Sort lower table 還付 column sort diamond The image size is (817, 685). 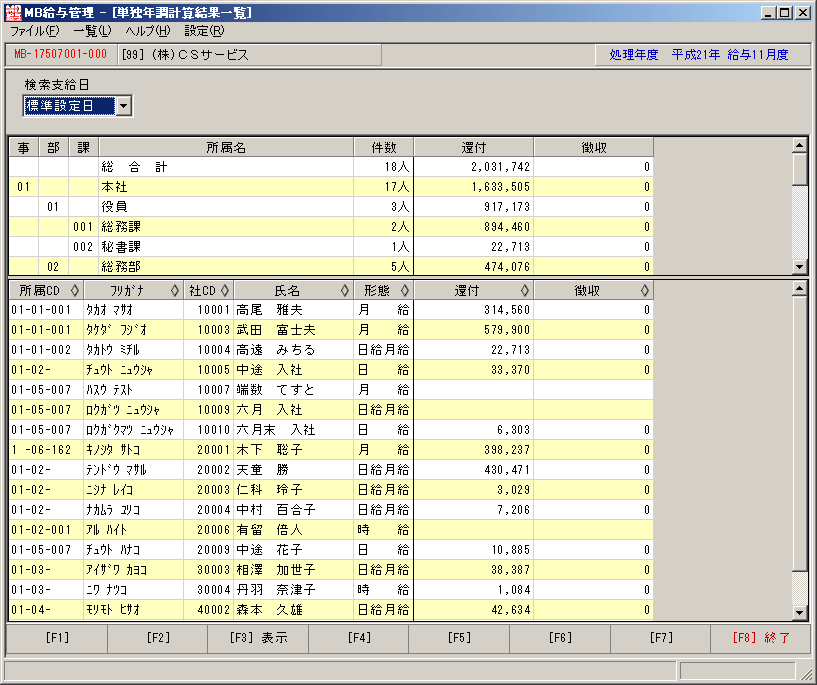tap(524, 290)
